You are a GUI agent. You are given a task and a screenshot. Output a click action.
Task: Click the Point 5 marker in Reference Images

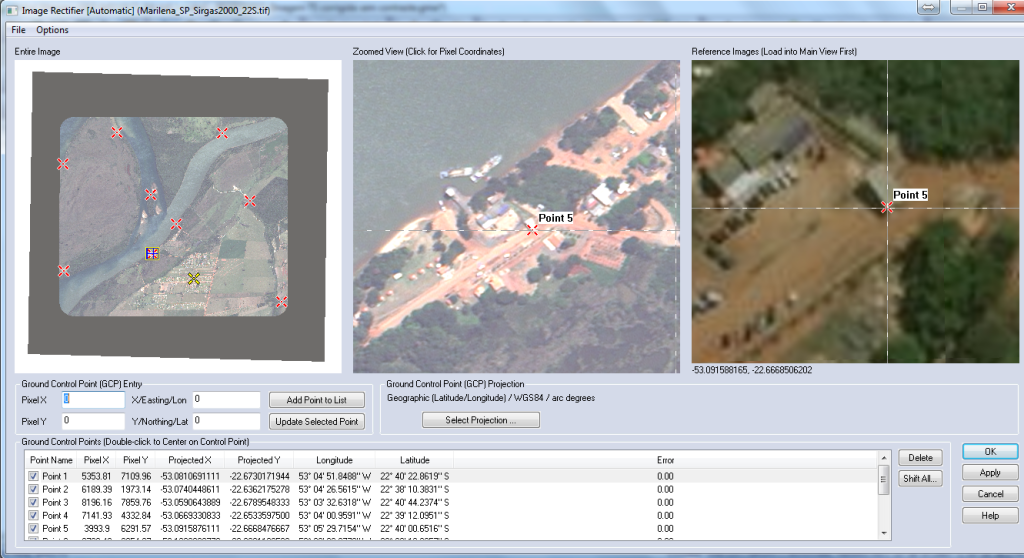(886, 207)
